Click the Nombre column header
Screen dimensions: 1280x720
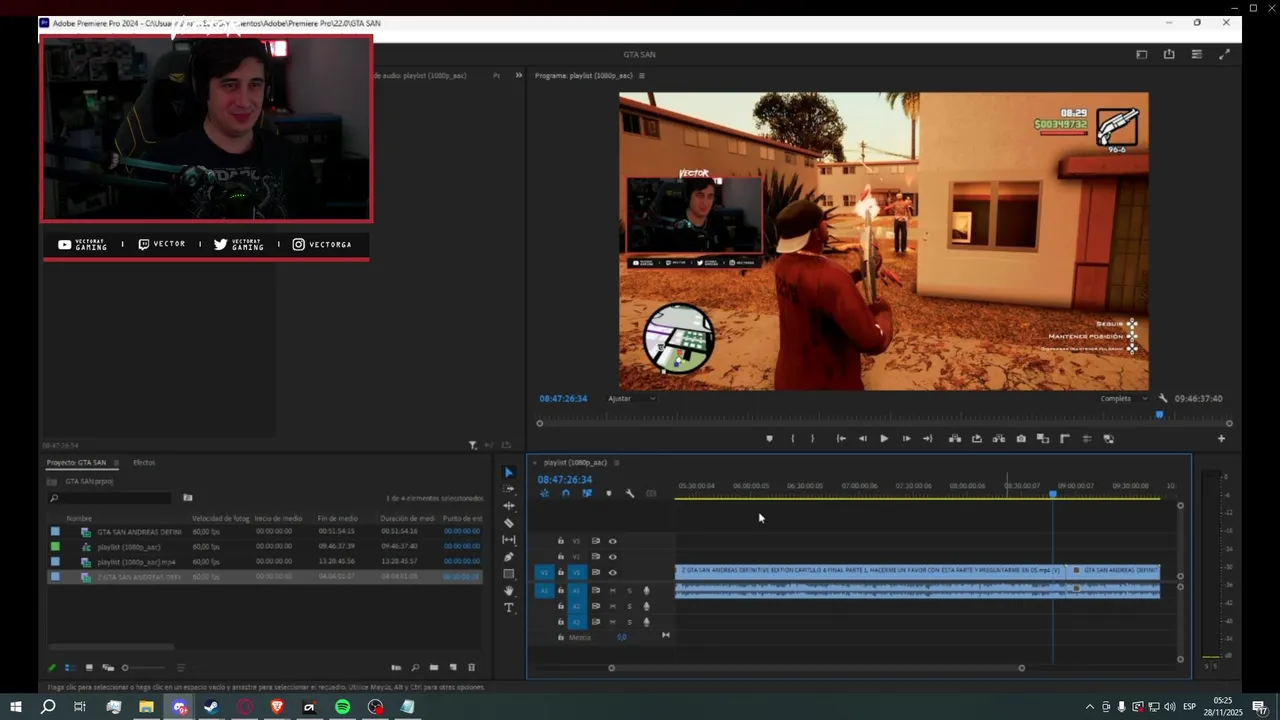pos(79,519)
